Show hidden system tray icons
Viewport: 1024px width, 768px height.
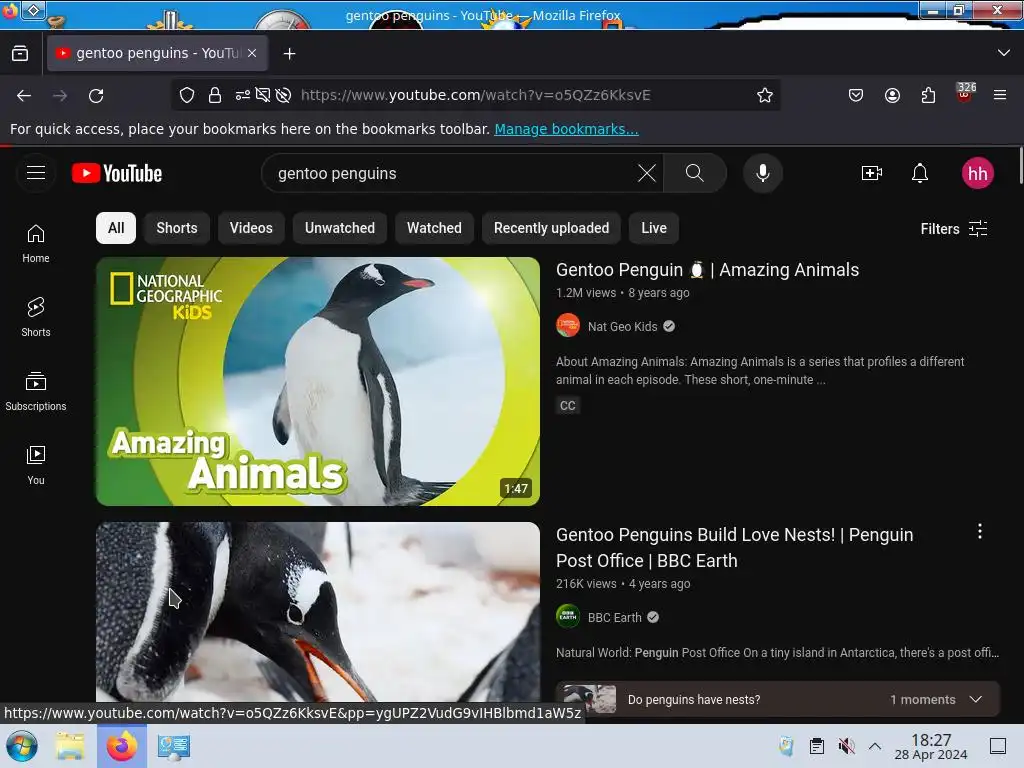(875, 746)
